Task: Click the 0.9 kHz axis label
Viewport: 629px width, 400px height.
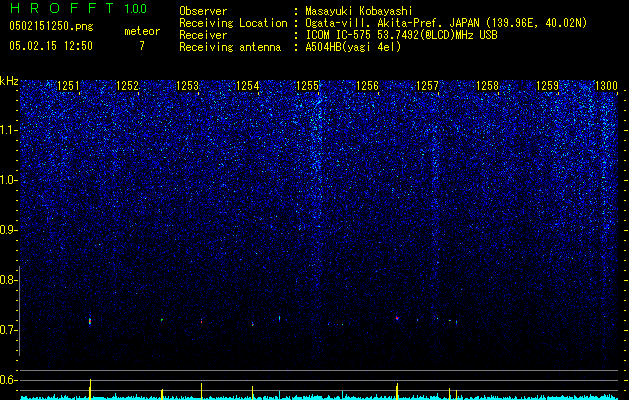Action: (x=7, y=230)
